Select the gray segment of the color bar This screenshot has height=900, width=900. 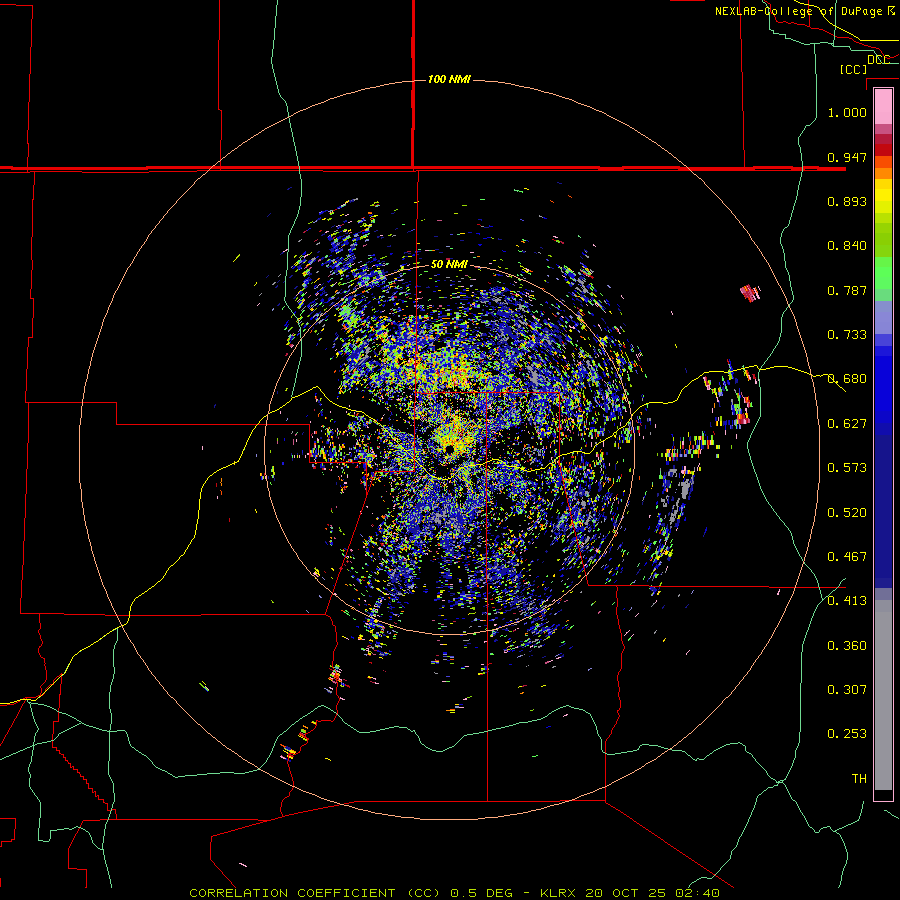[x=883, y=695]
